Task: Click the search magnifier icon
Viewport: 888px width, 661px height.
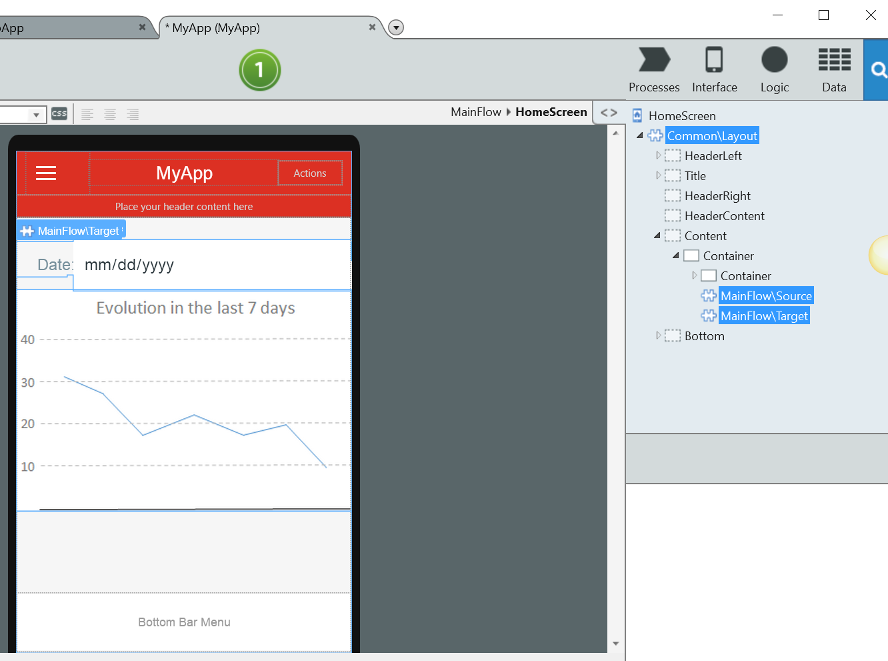Action: click(x=879, y=70)
